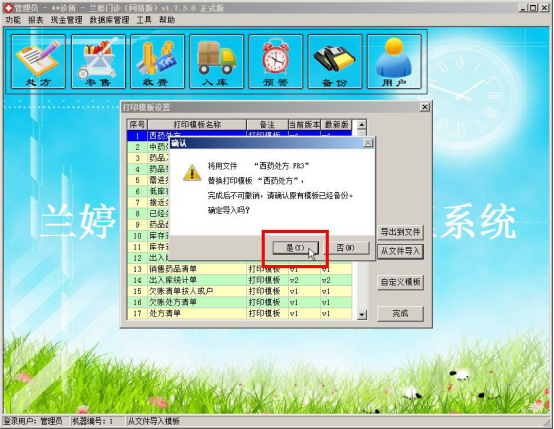Open the 数据库管理 menu
The height and width of the screenshot is (429, 554).
click(x=109, y=20)
